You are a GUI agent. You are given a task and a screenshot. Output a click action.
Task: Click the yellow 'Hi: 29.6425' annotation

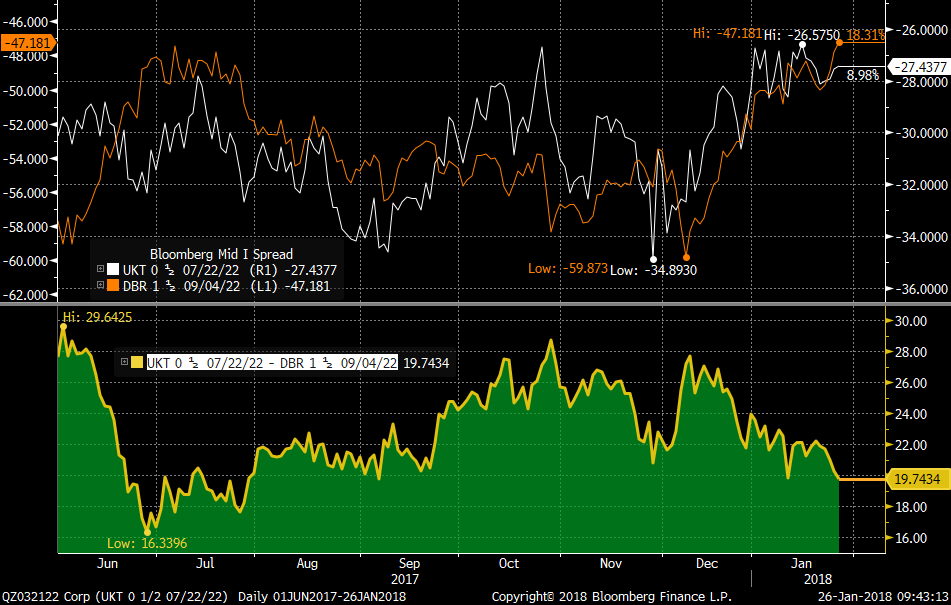point(97,317)
